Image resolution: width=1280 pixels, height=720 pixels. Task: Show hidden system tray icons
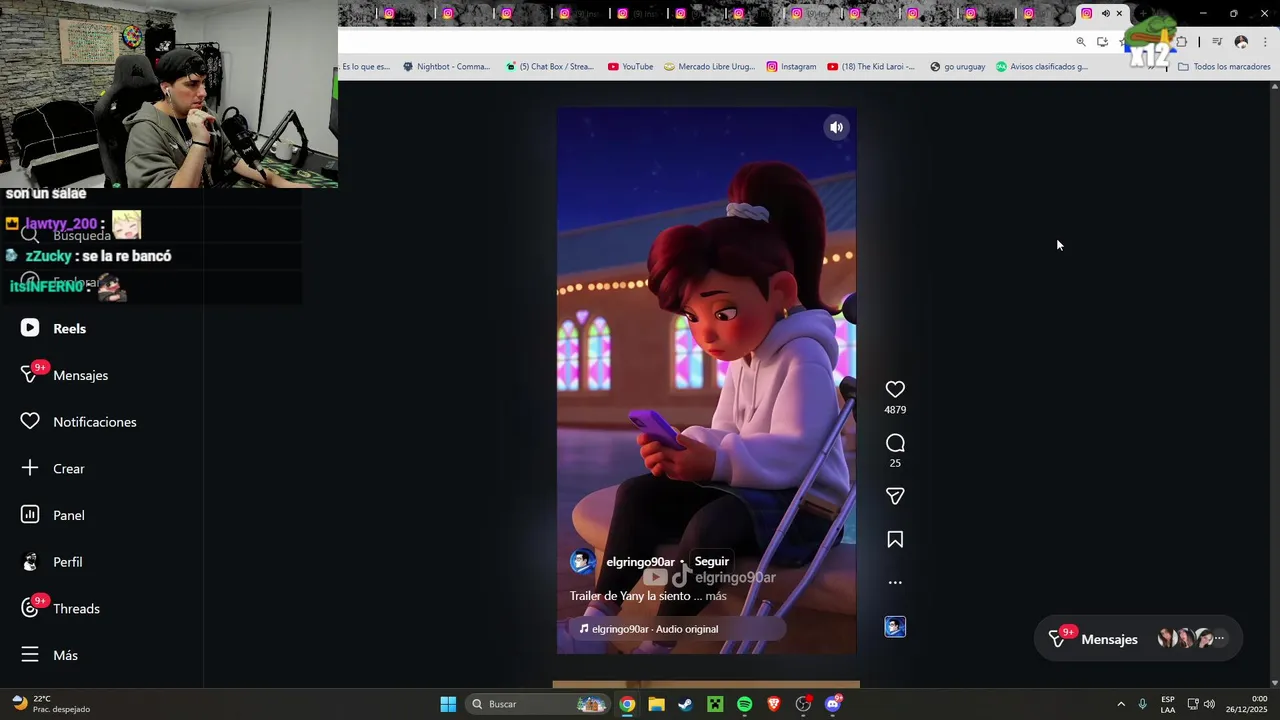click(x=1121, y=704)
